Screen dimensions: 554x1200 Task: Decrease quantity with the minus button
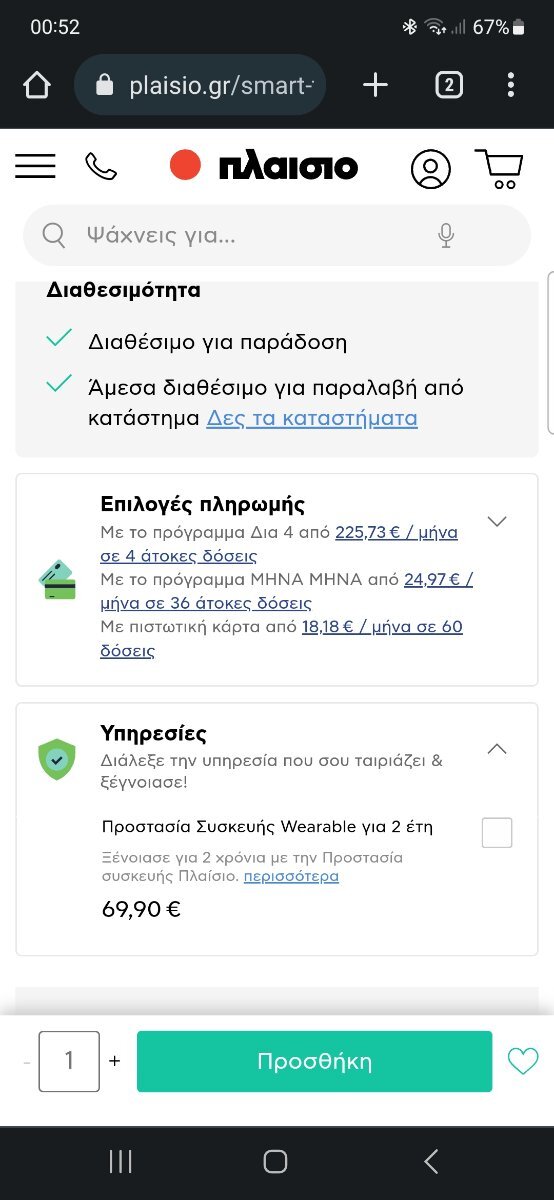coord(27,1061)
